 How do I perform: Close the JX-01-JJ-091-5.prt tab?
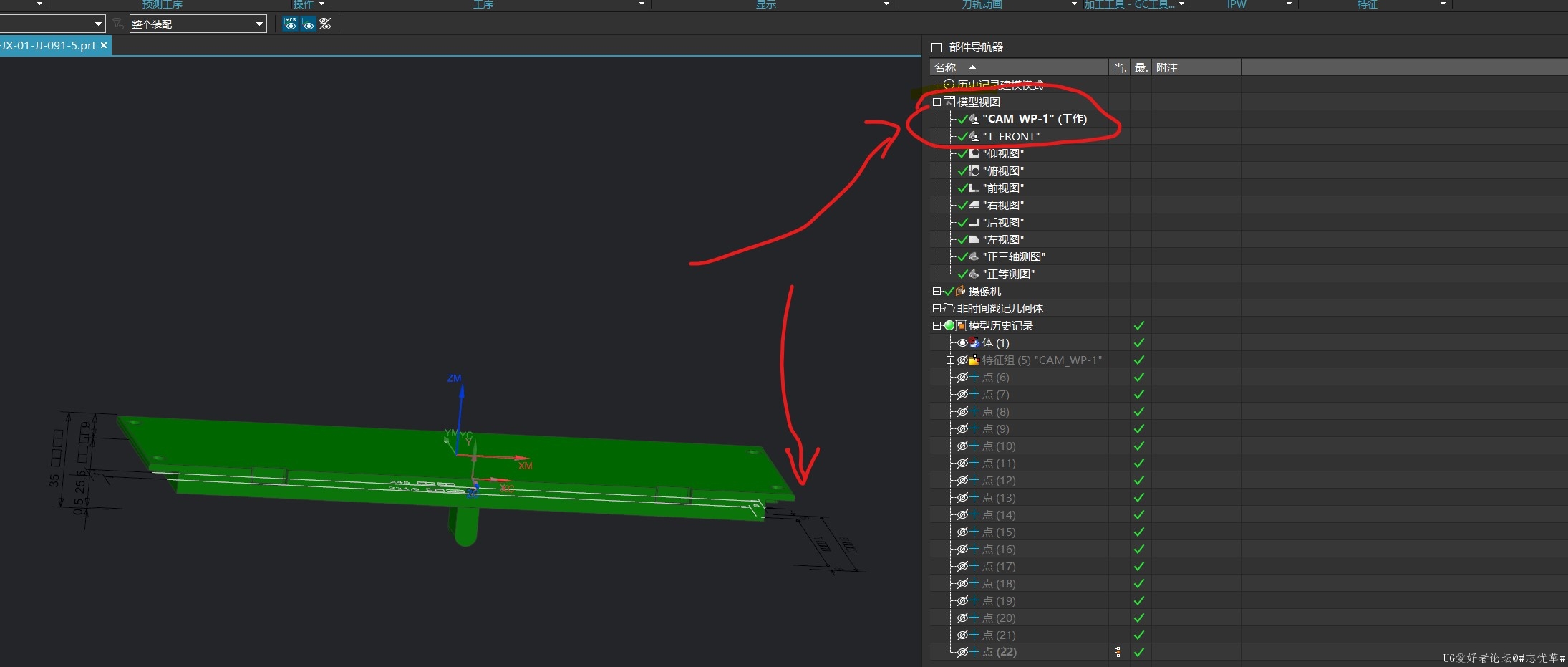pyautogui.click(x=104, y=45)
